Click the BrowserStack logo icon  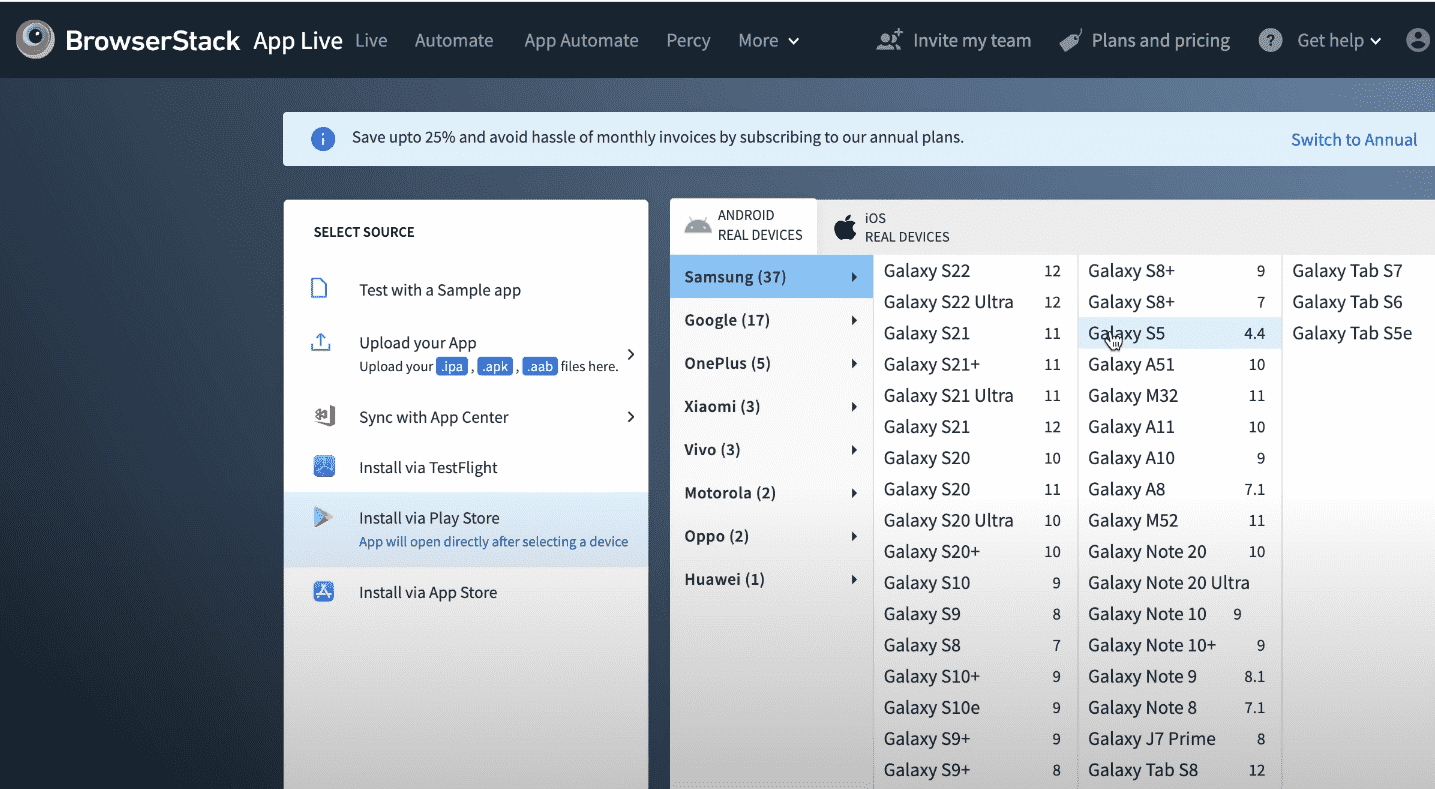point(35,40)
